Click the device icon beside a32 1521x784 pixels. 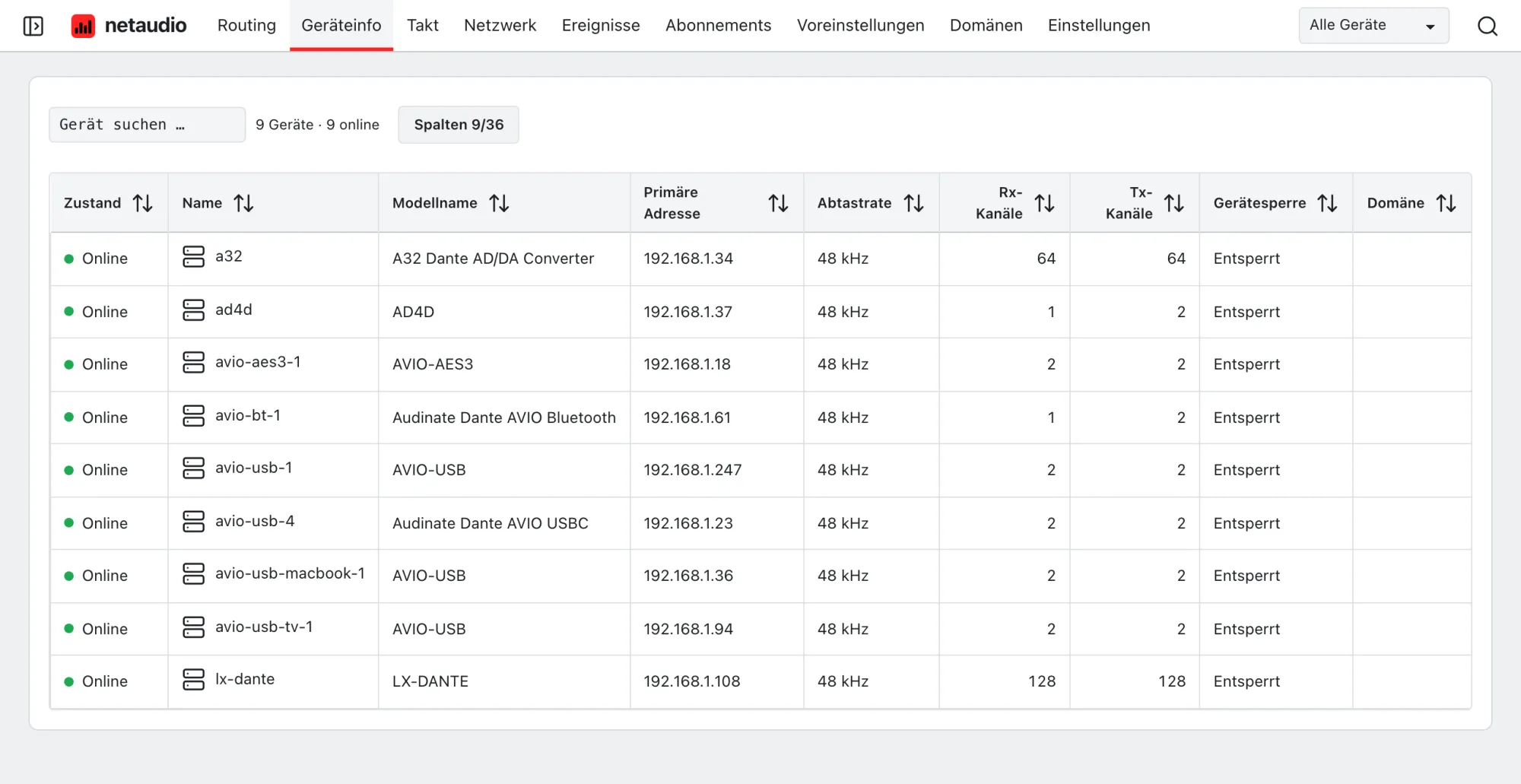coord(194,257)
